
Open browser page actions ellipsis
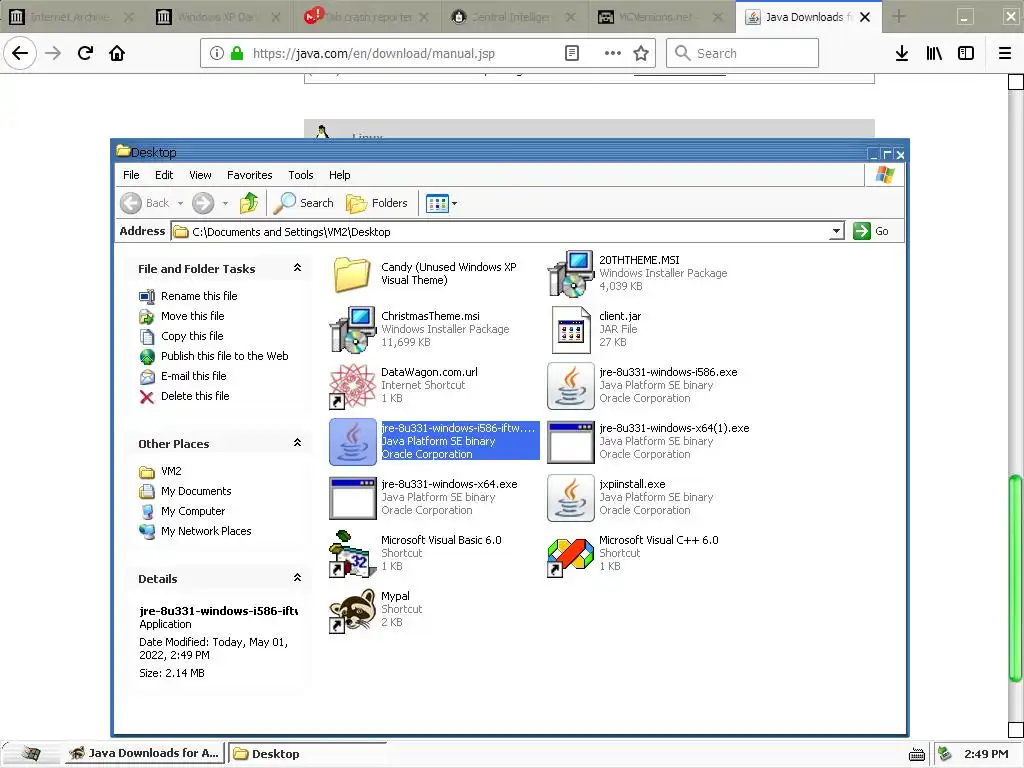click(613, 54)
